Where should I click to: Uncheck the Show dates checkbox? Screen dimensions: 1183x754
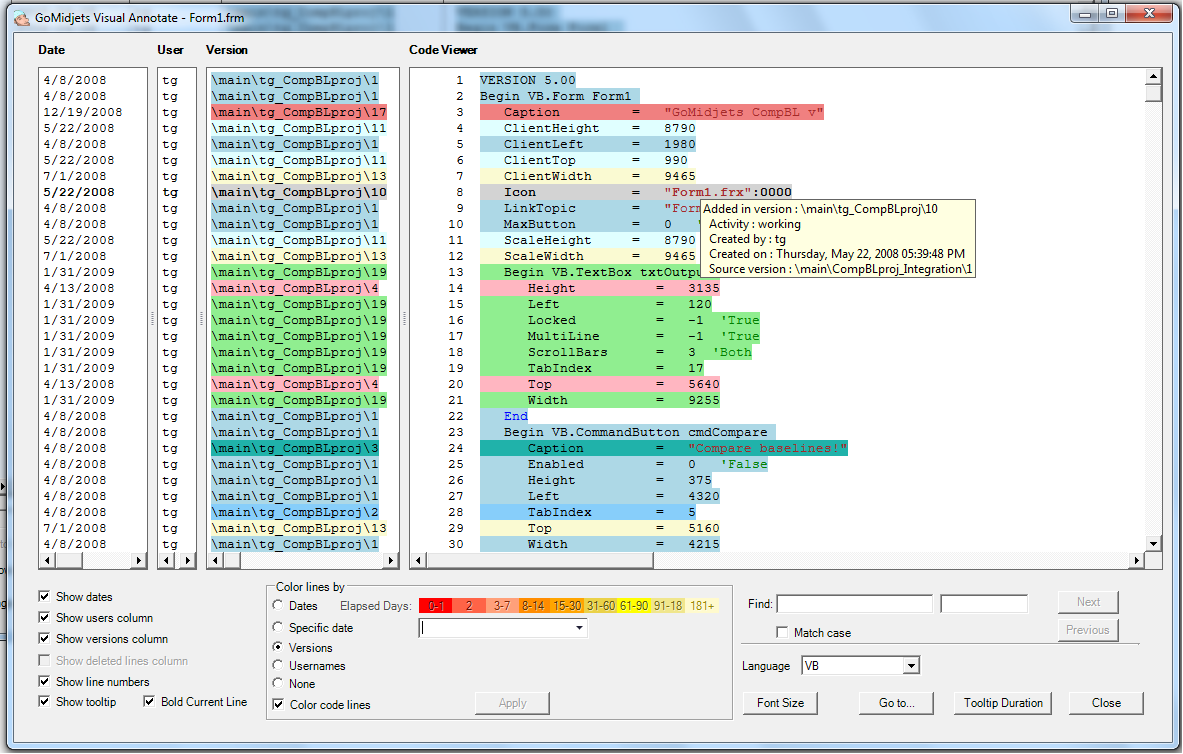tap(45, 597)
